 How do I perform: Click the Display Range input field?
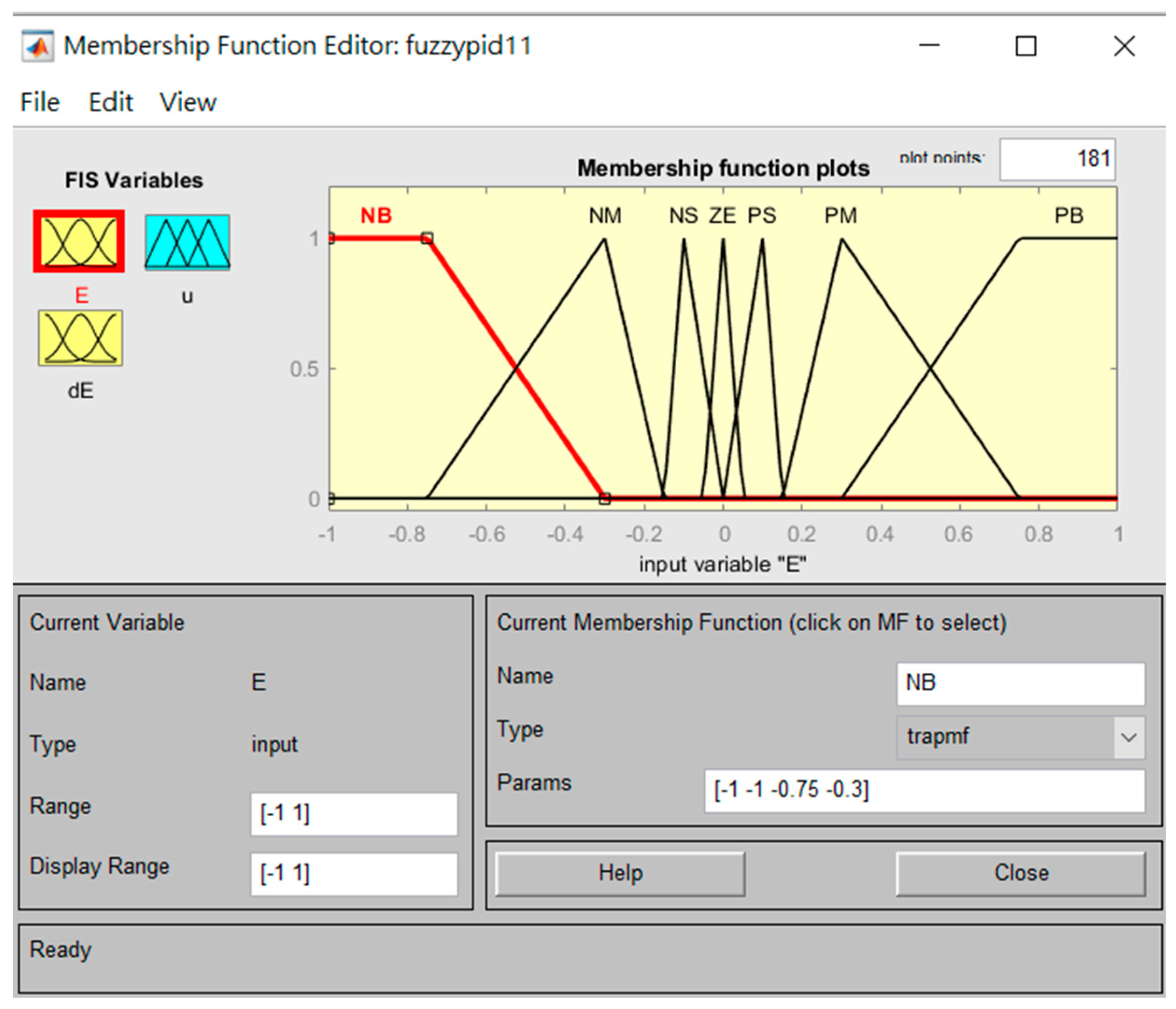pyautogui.click(x=354, y=874)
